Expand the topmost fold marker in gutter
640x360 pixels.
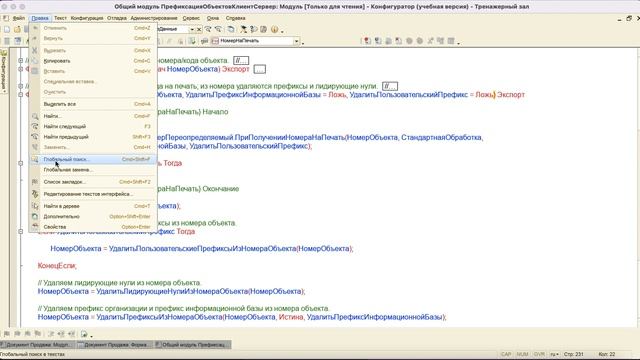pos(21,60)
